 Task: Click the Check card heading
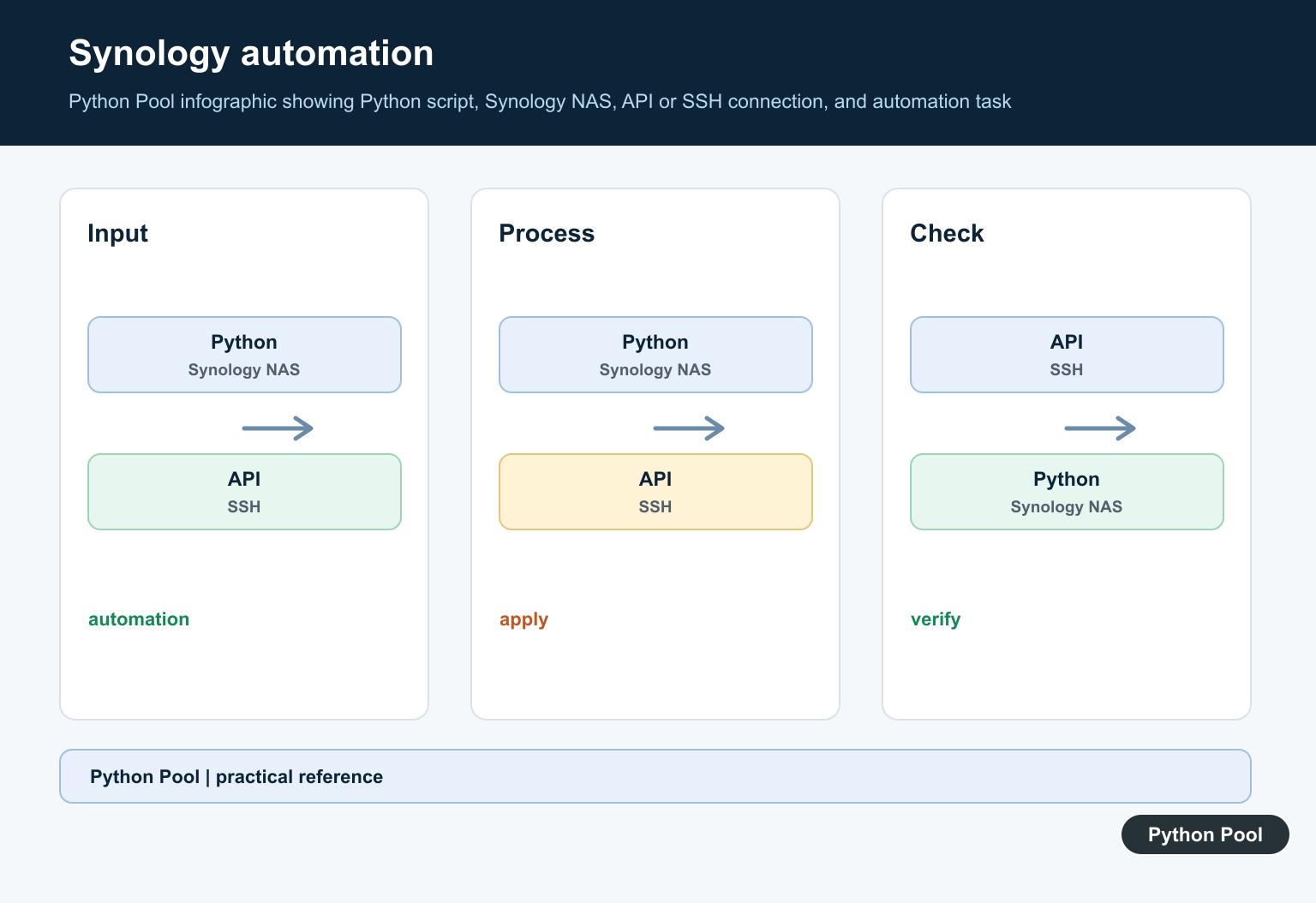coord(947,233)
